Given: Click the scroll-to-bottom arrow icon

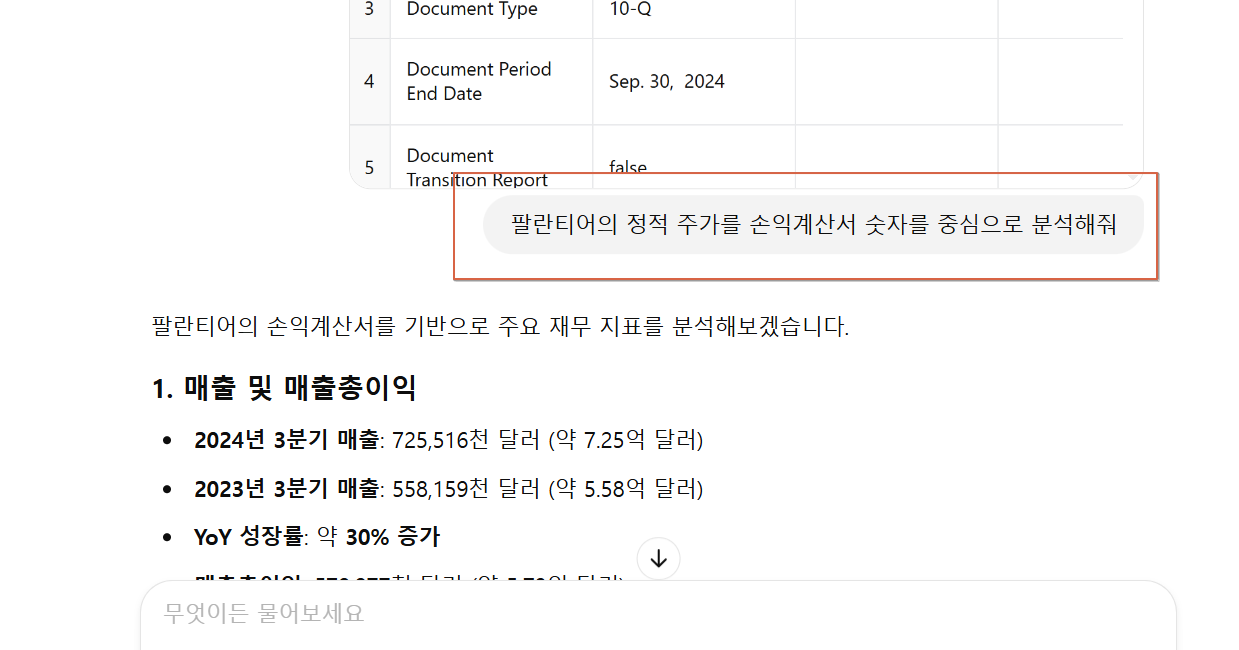Looking at the screenshot, I should tap(658, 558).
